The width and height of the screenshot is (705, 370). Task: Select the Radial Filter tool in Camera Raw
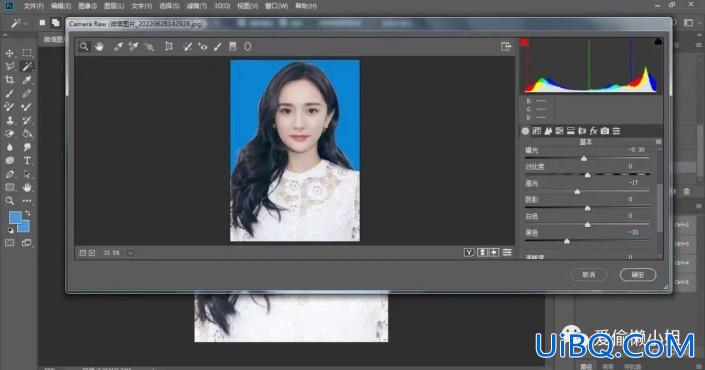[x=248, y=46]
